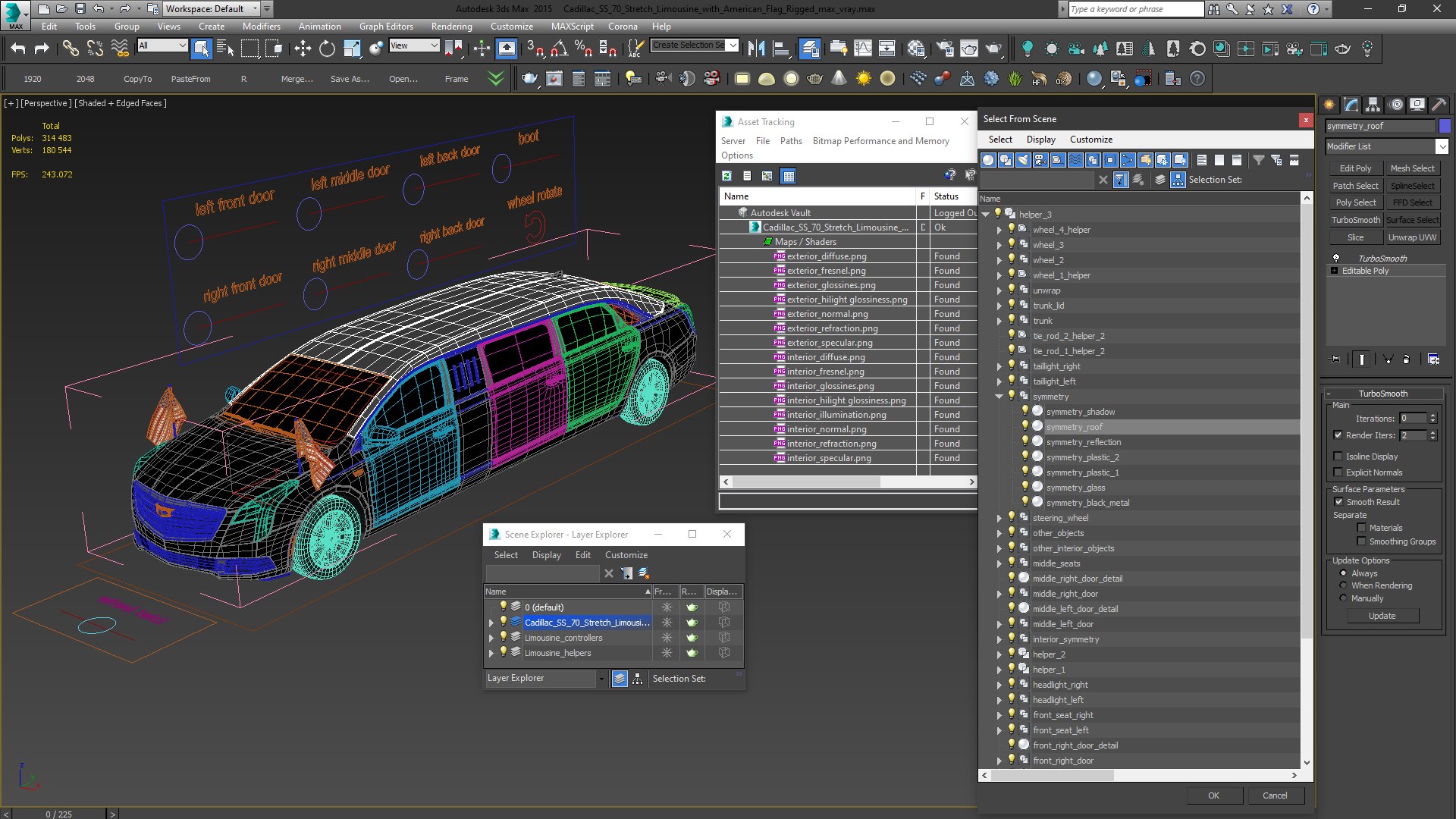Open the Workspace Default dropdown
The image size is (1456, 819).
click(x=212, y=9)
